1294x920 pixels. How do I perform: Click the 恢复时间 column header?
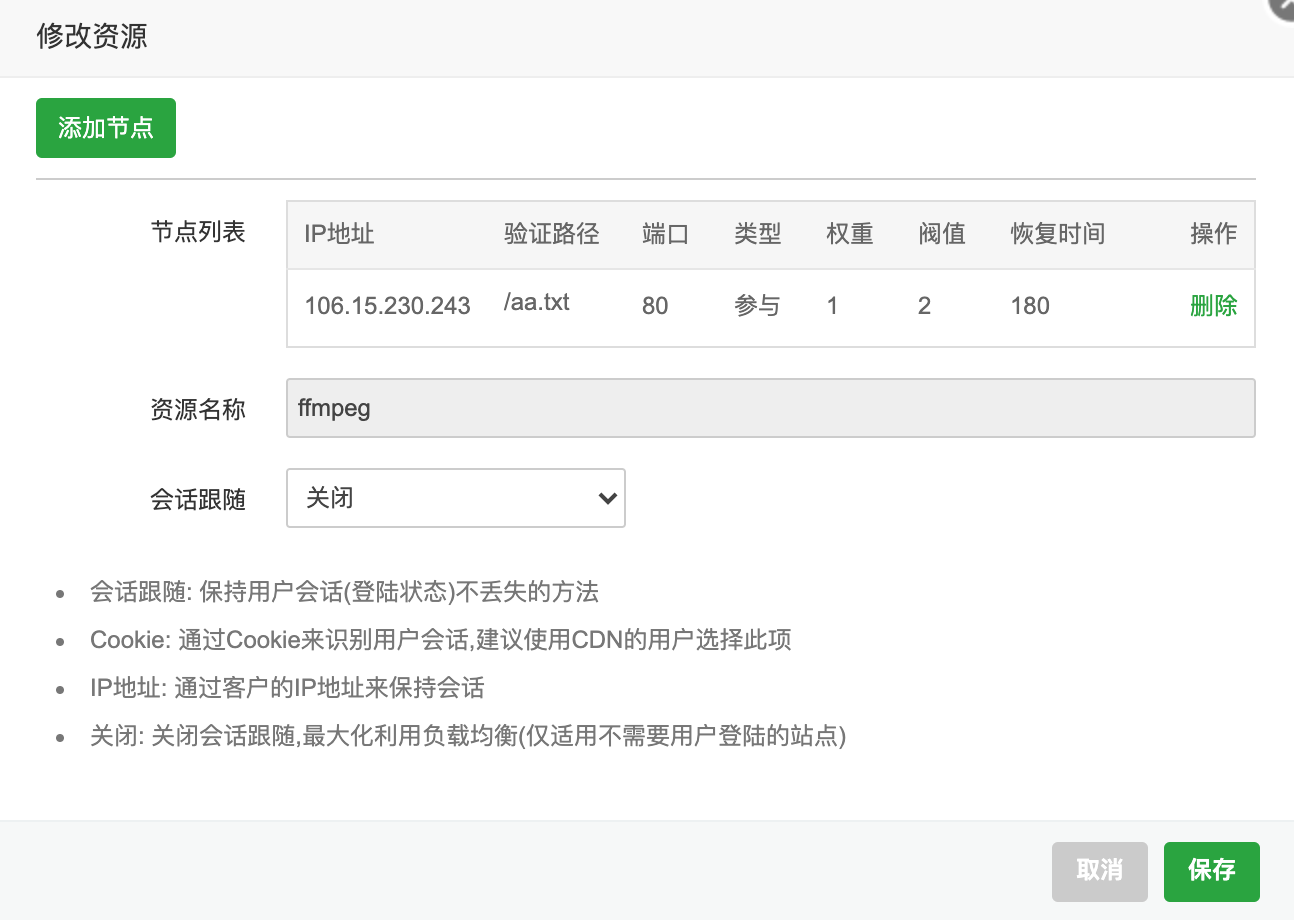(x=1058, y=234)
